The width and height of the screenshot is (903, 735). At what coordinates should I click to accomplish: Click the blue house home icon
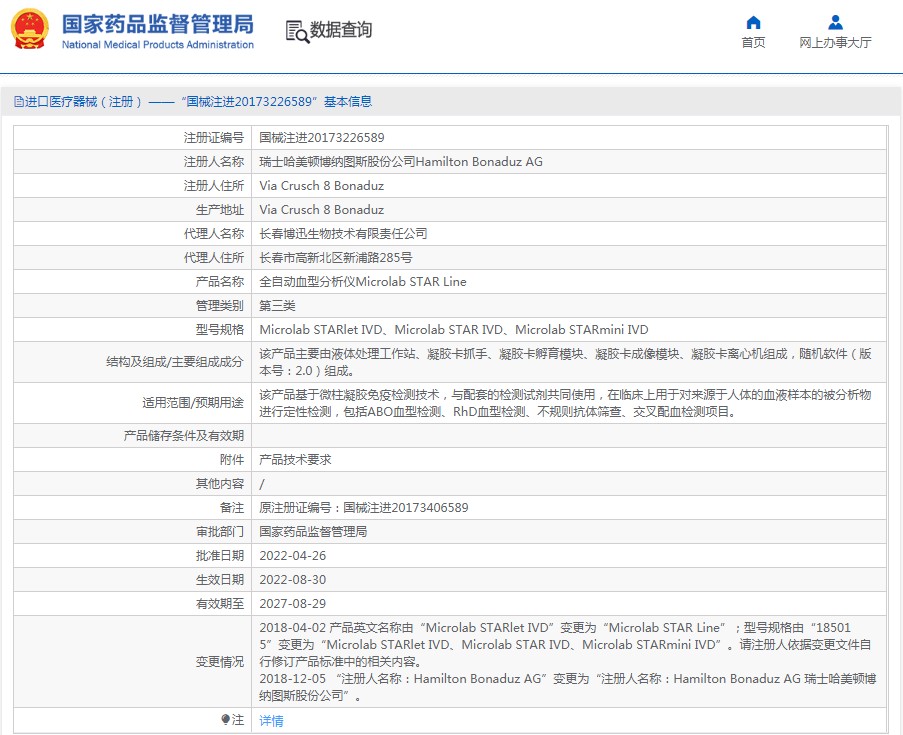(753, 22)
